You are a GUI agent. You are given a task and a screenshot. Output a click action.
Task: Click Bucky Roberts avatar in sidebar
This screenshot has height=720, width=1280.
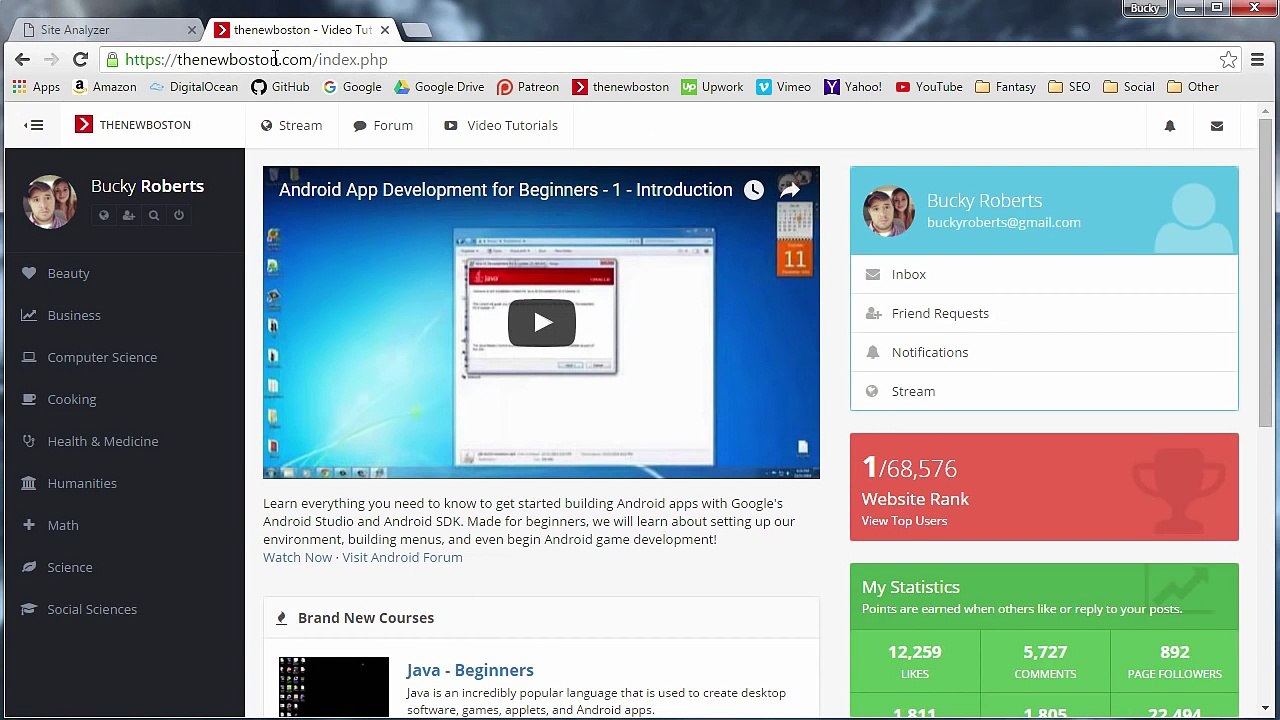click(49, 201)
